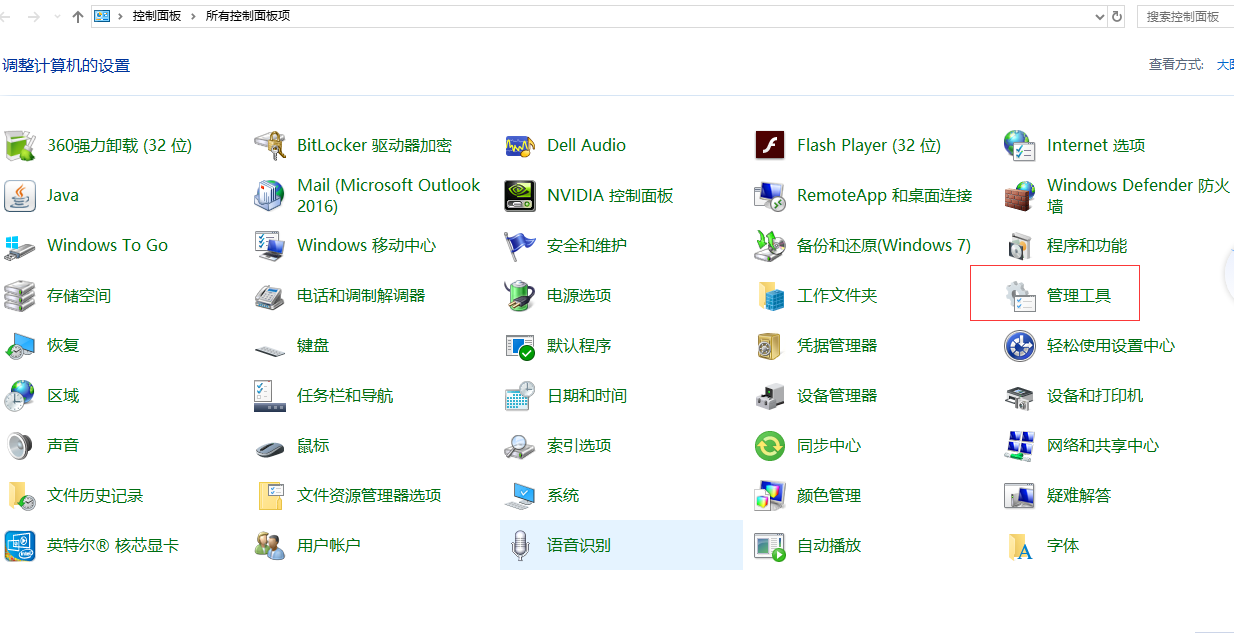Open the address bar history dropdown
This screenshot has width=1234, height=633.
pyautogui.click(x=1100, y=16)
